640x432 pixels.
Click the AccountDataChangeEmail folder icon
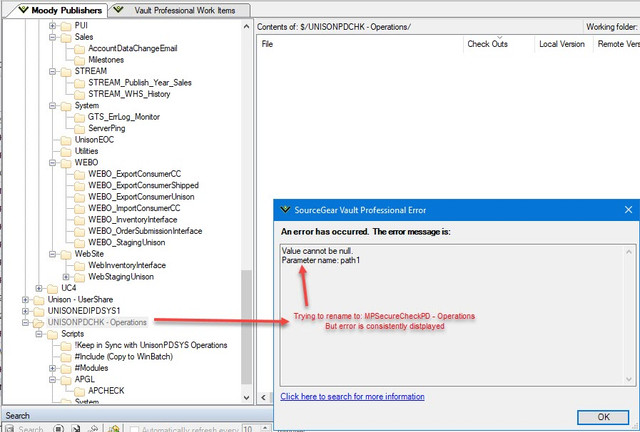click(x=80, y=49)
